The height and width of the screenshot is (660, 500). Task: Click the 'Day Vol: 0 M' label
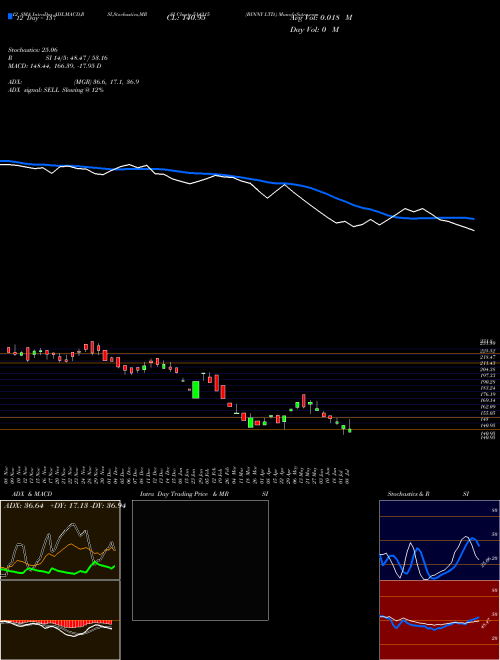pos(314,29)
